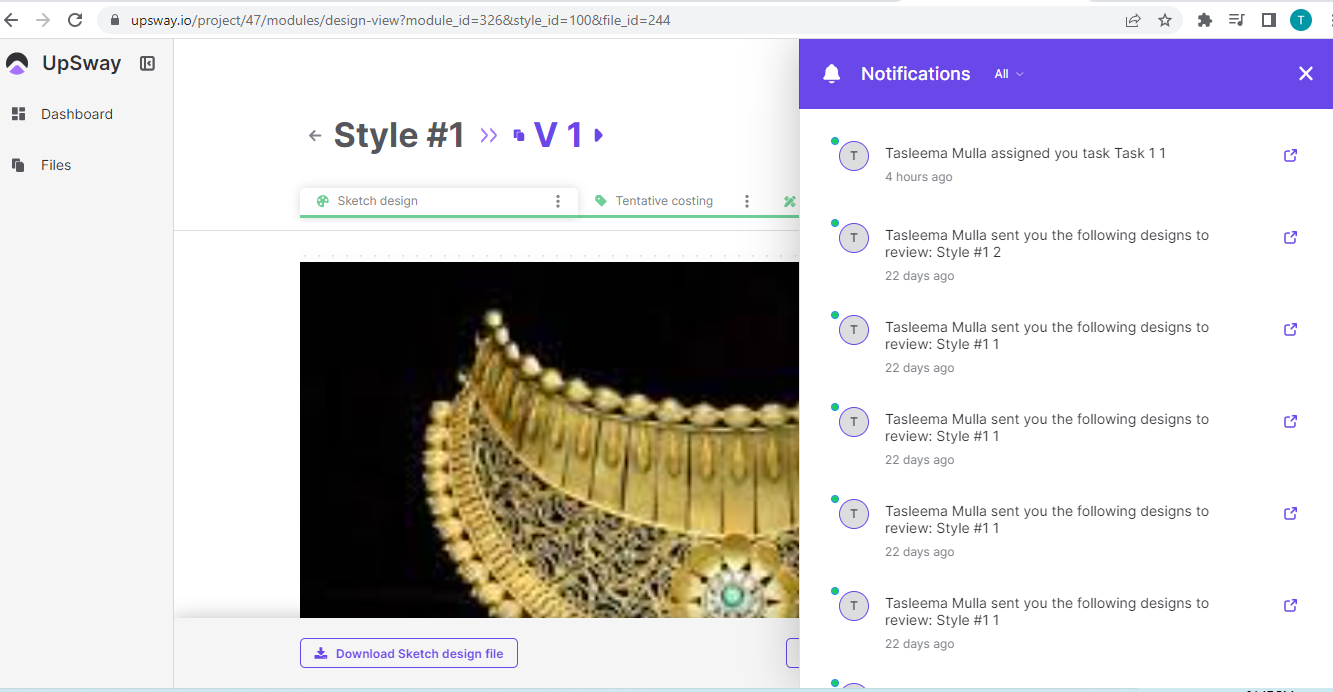The image size is (1333, 692).
Task: Click the tag icon beside Tentative costing
Action: [x=601, y=200]
